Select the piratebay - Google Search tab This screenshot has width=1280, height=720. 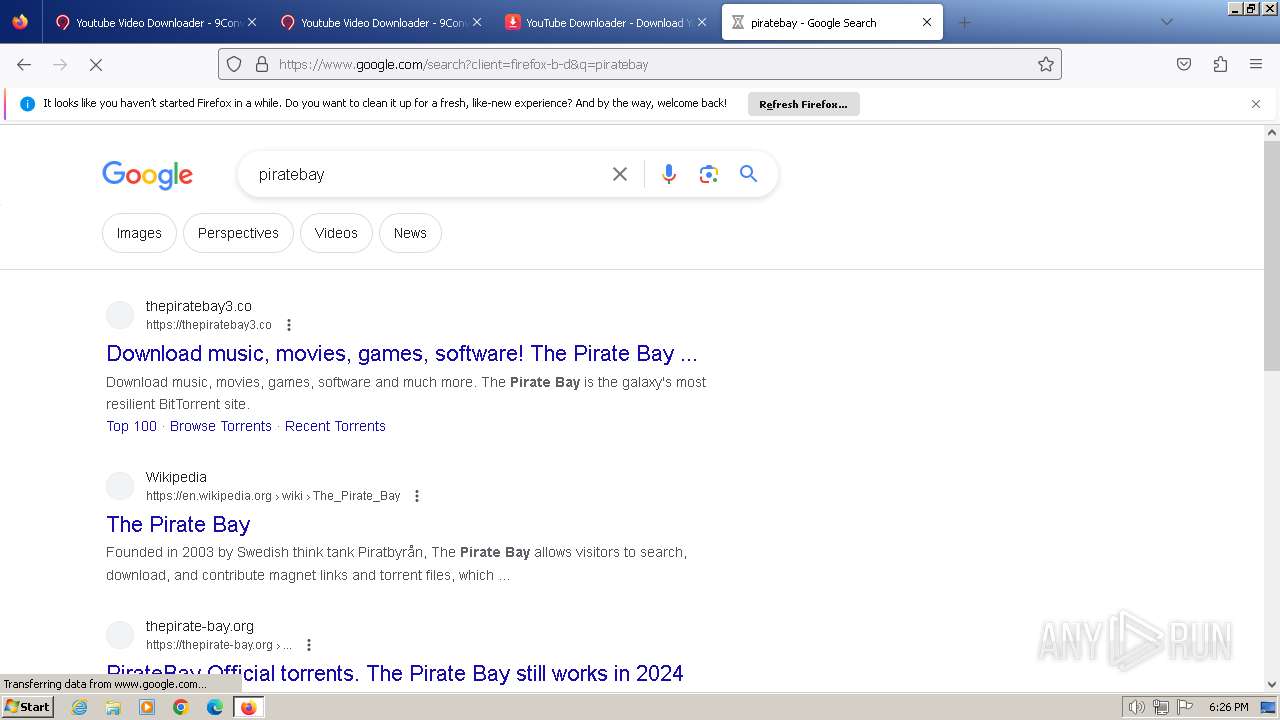[832, 22]
